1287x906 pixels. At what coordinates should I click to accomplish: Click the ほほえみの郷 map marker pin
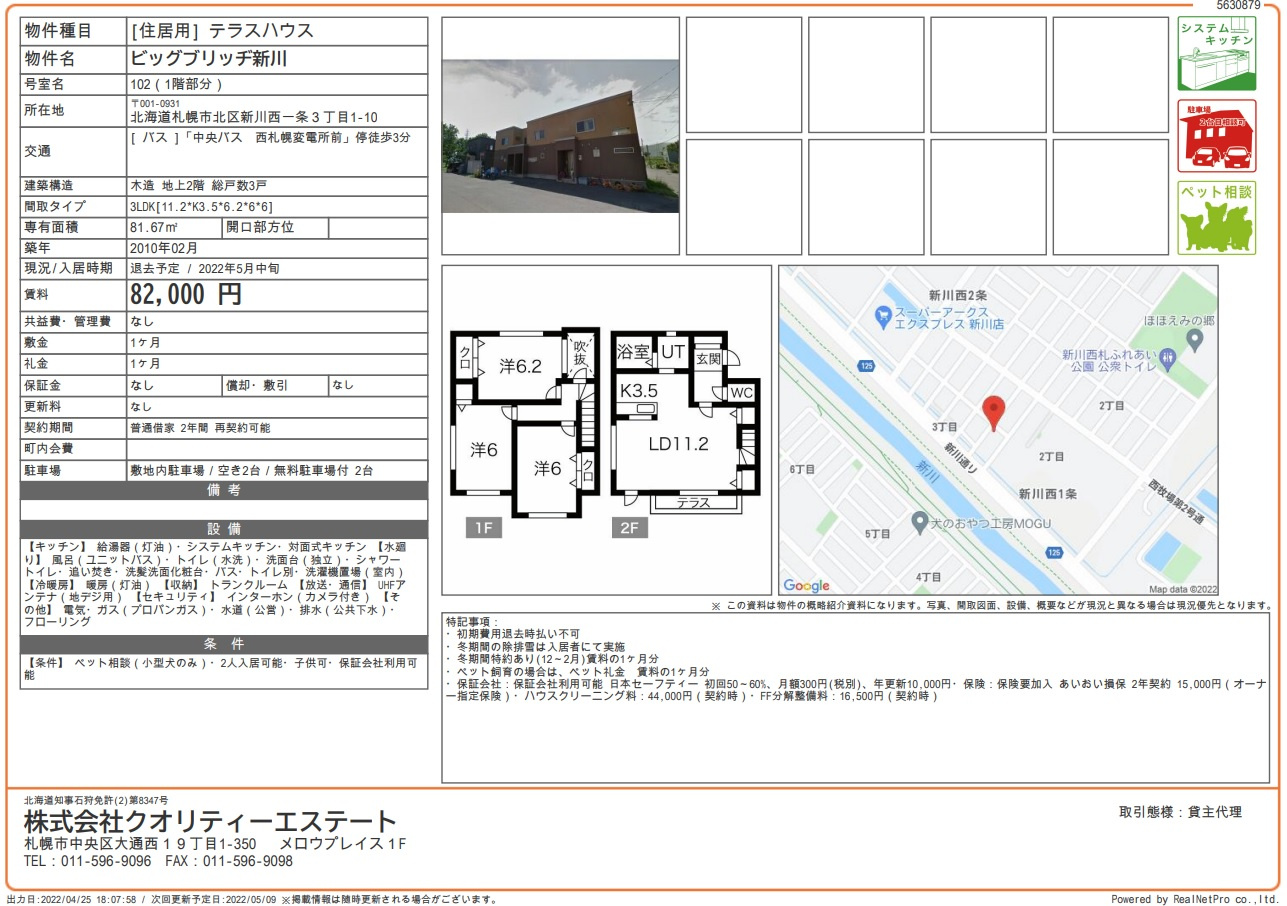[1194, 341]
